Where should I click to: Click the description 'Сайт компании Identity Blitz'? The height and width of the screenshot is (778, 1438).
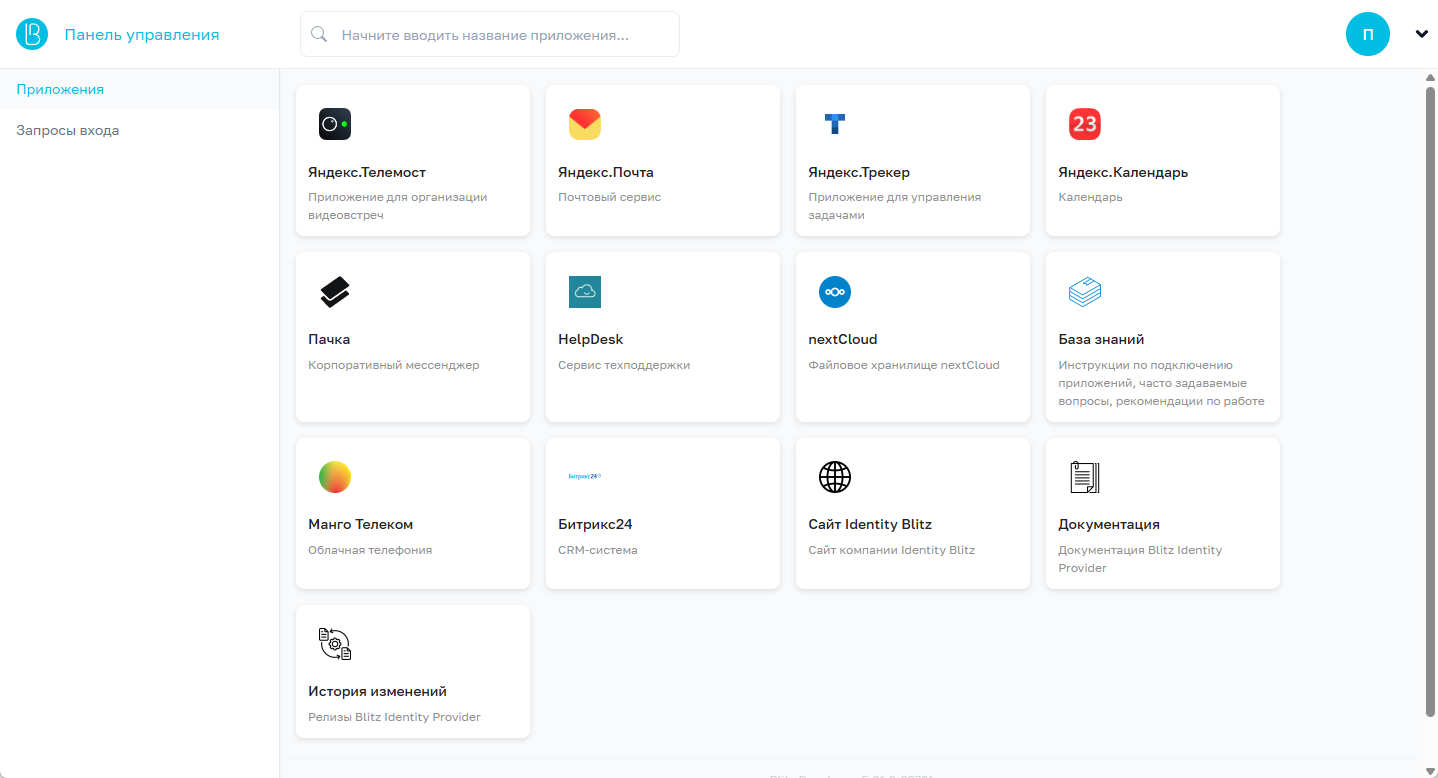click(892, 551)
